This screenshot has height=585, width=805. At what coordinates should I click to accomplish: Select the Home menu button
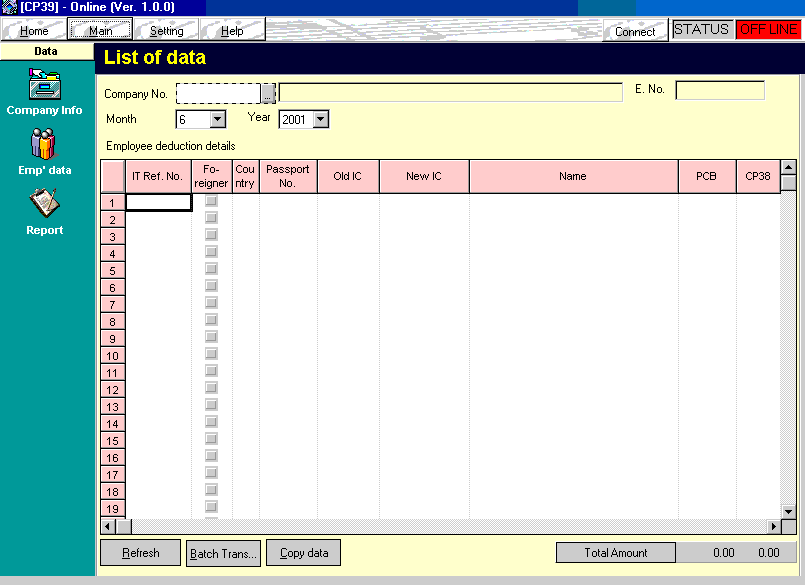click(34, 31)
